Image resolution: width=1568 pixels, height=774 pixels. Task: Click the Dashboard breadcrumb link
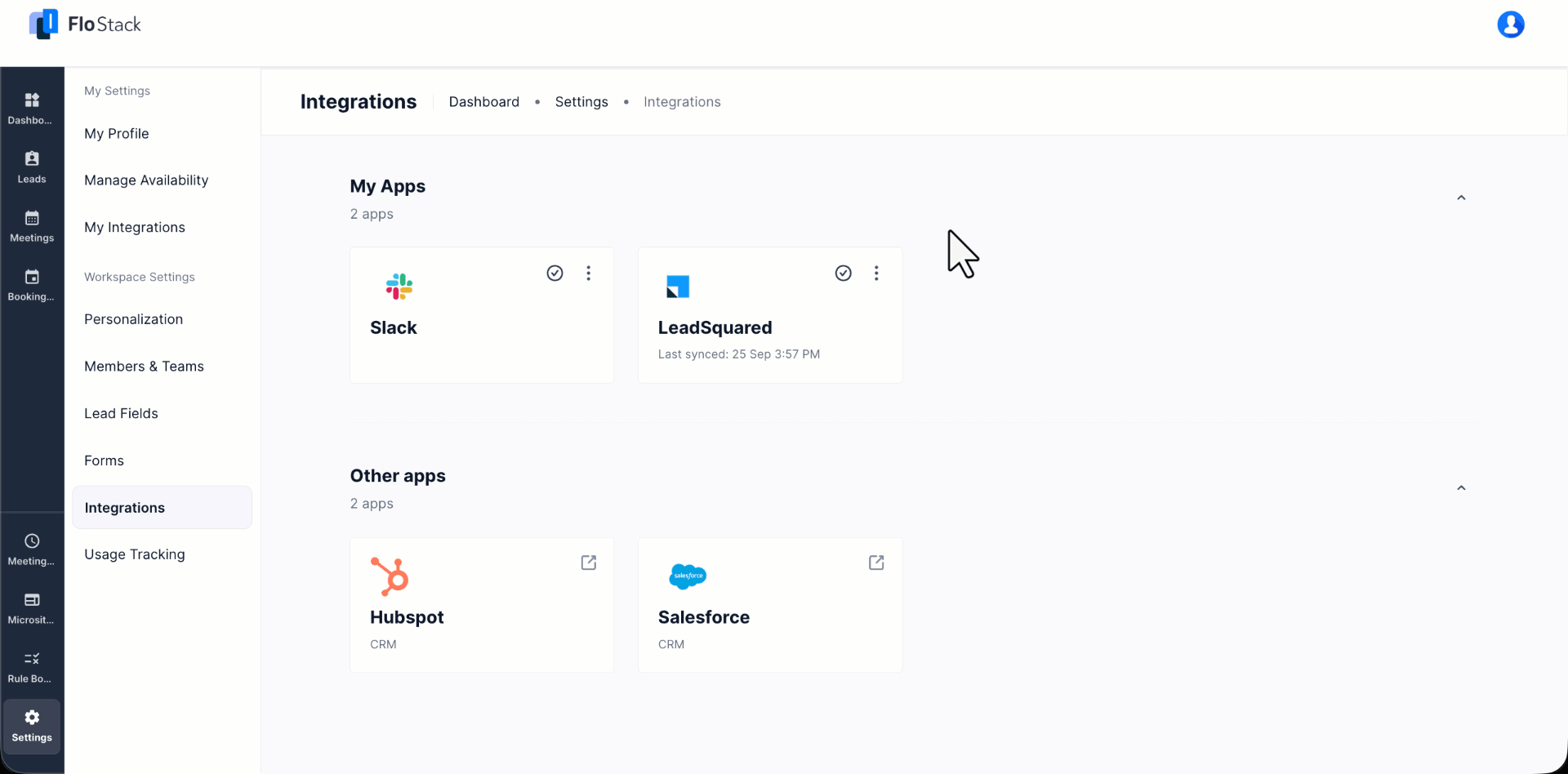click(484, 102)
